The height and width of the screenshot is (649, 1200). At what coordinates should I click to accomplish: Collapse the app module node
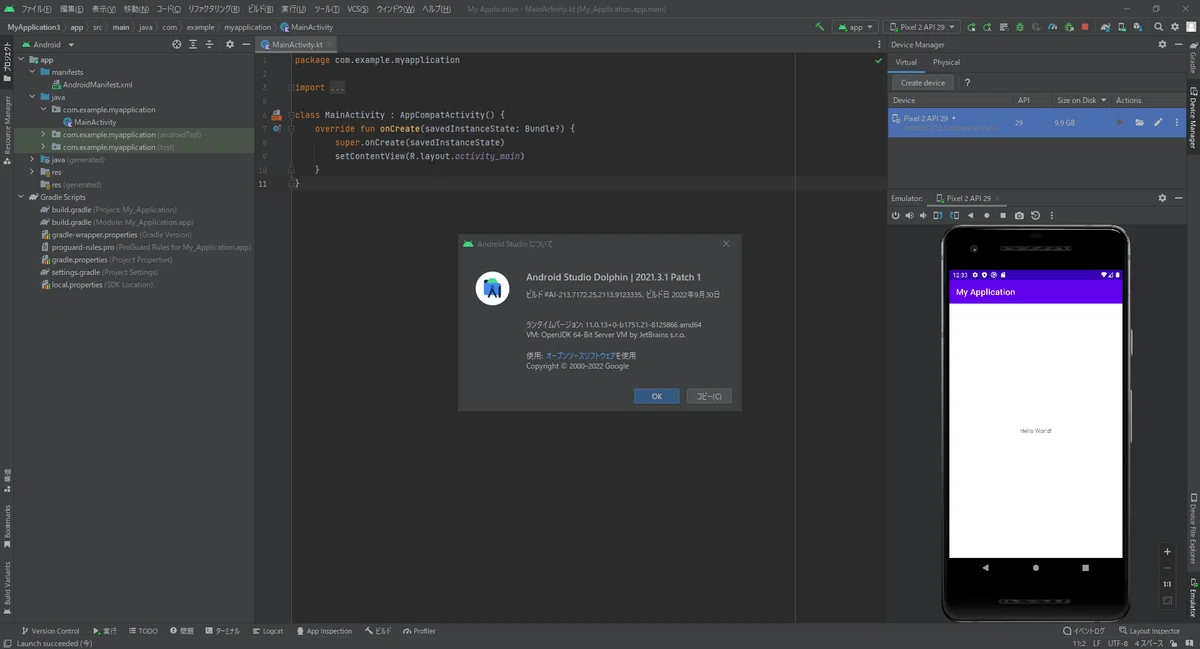click(21, 60)
